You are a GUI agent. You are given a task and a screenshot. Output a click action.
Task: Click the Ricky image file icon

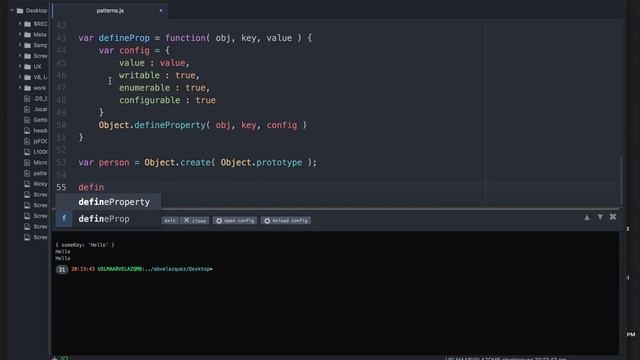[27, 184]
